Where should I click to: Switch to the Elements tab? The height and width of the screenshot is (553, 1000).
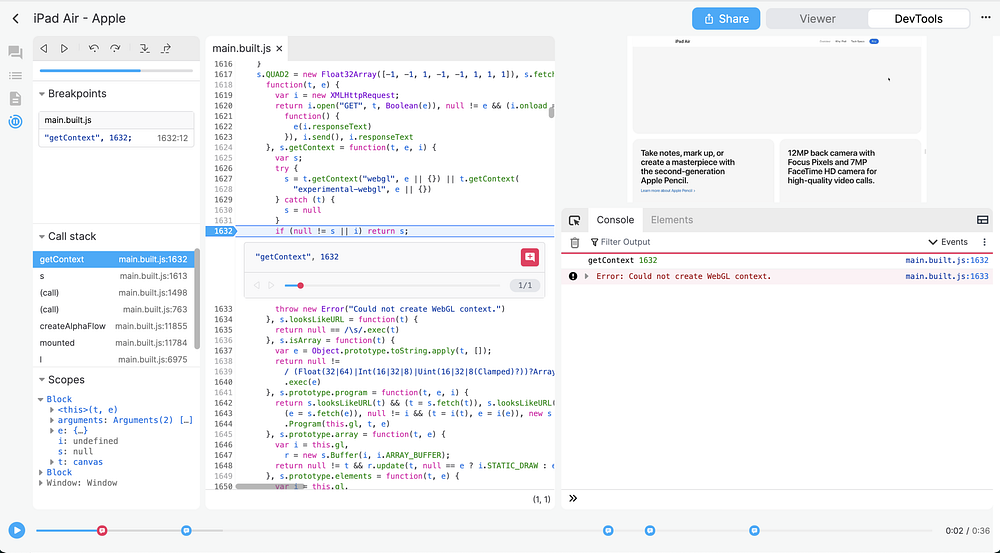671,220
